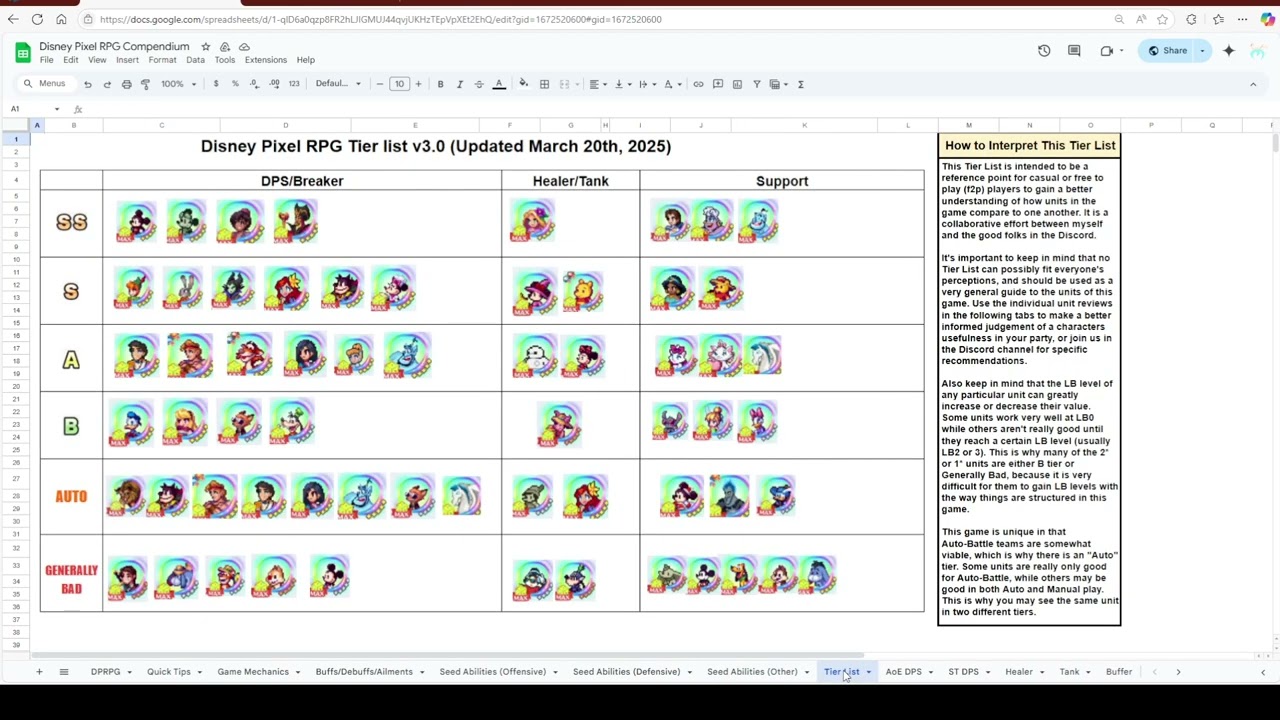Format cells as percent

[x=235, y=84]
